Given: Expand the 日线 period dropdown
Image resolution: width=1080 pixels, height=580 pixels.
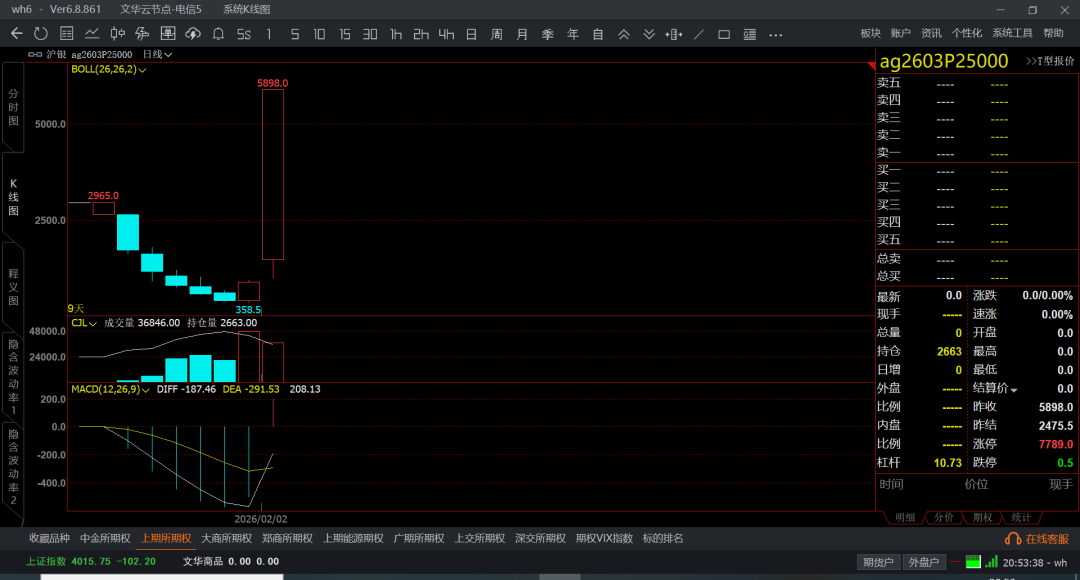Looking at the screenshot, I should pyautogui.click(x=157, y=54).
